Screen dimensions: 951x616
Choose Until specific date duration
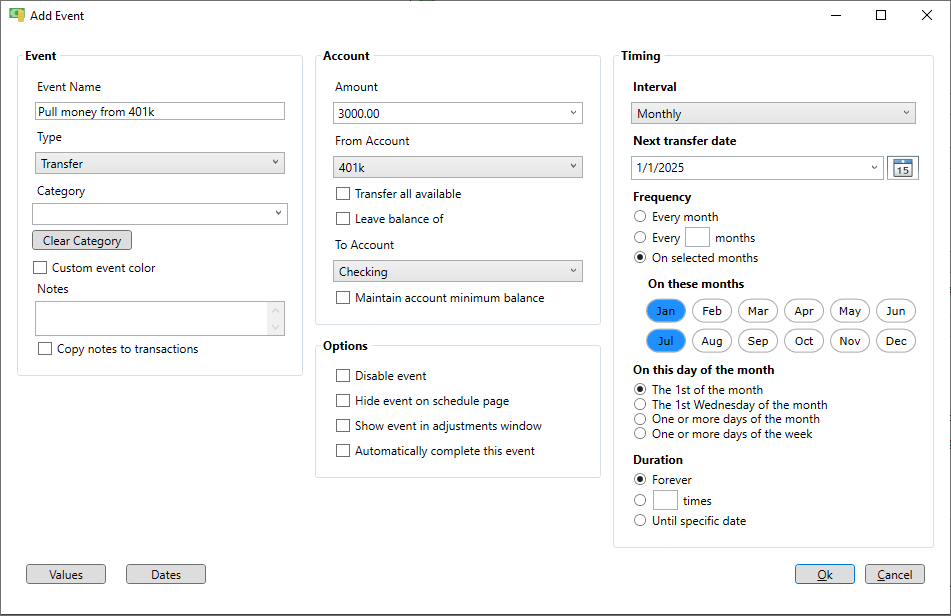(640, 521)
